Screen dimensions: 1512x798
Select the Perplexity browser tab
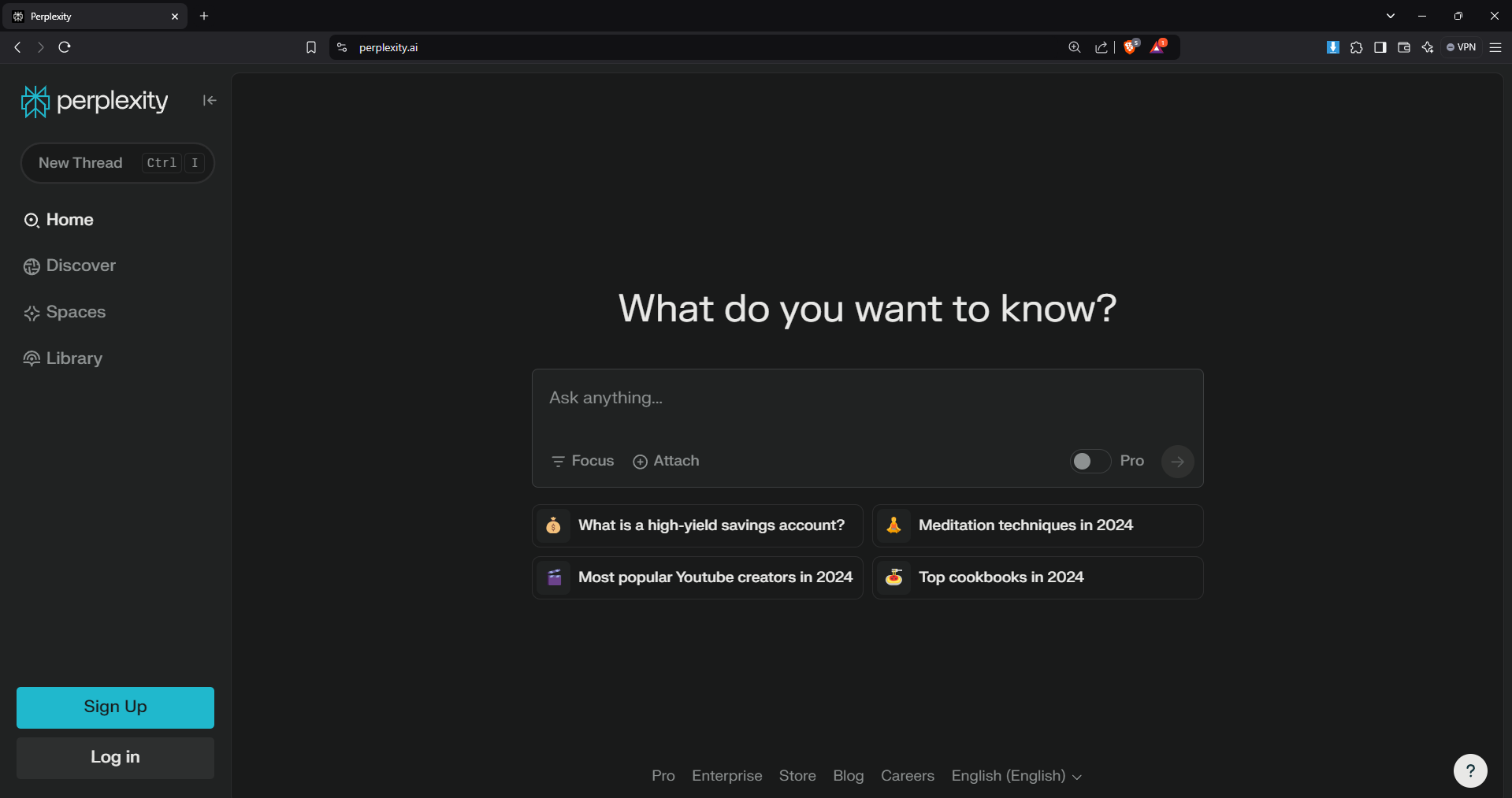(x=95, y=16)
